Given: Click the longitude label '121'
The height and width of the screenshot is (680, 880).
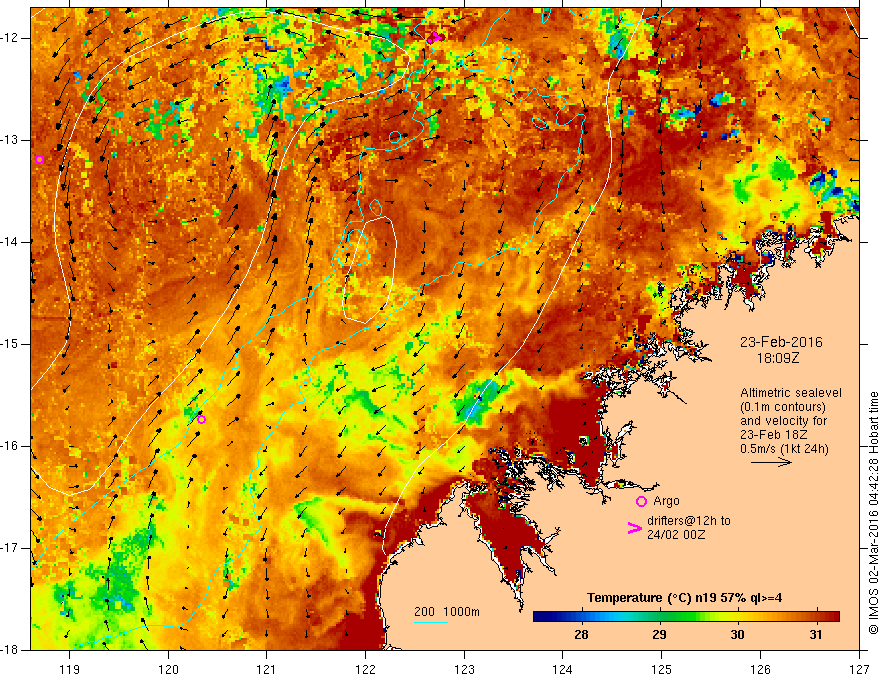Looking at the screenshot, I should tap(267, 669).
